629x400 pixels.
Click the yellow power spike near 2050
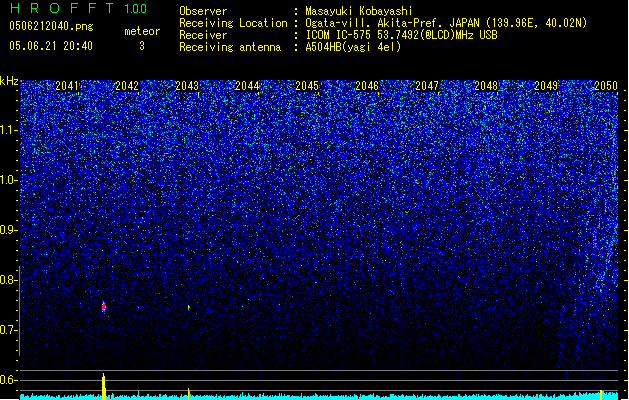click(x=601, y=395)
